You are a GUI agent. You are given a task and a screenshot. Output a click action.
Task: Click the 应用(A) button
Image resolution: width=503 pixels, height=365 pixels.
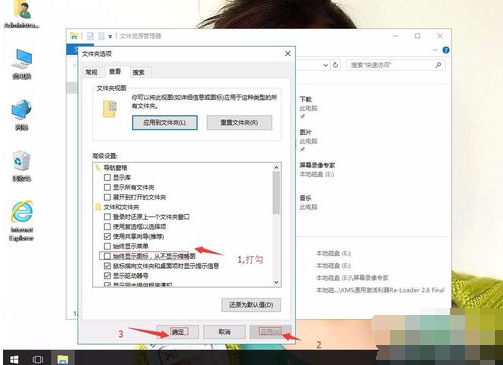(x=271, y=332)
